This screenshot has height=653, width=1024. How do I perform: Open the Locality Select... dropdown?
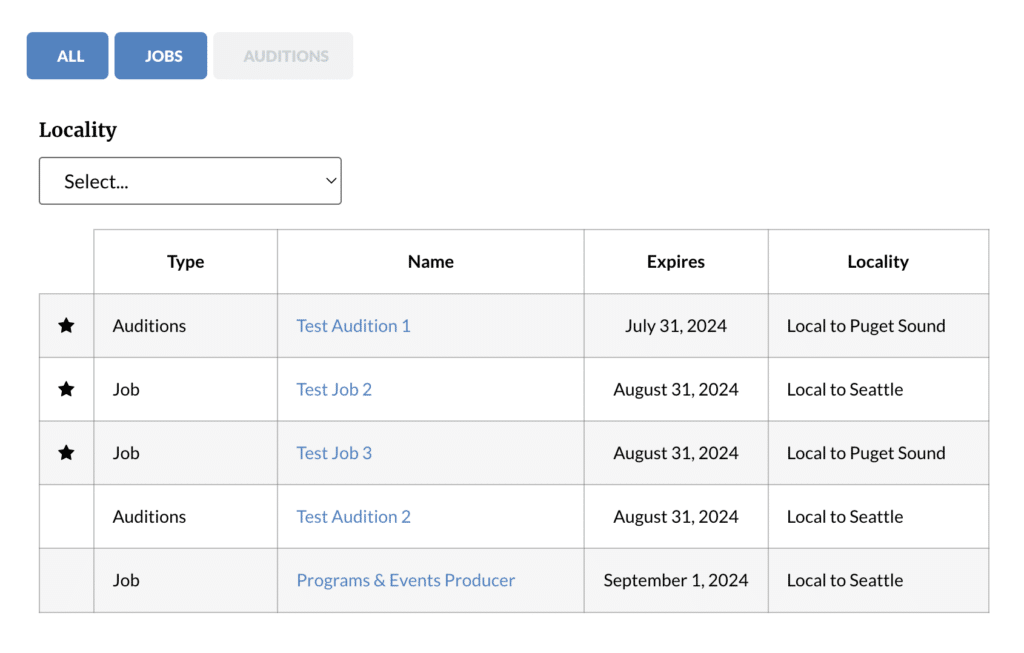click(190, 181)
